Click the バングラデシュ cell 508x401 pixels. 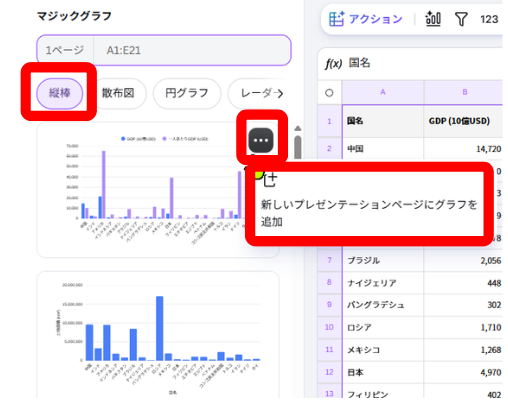point(383,305)
